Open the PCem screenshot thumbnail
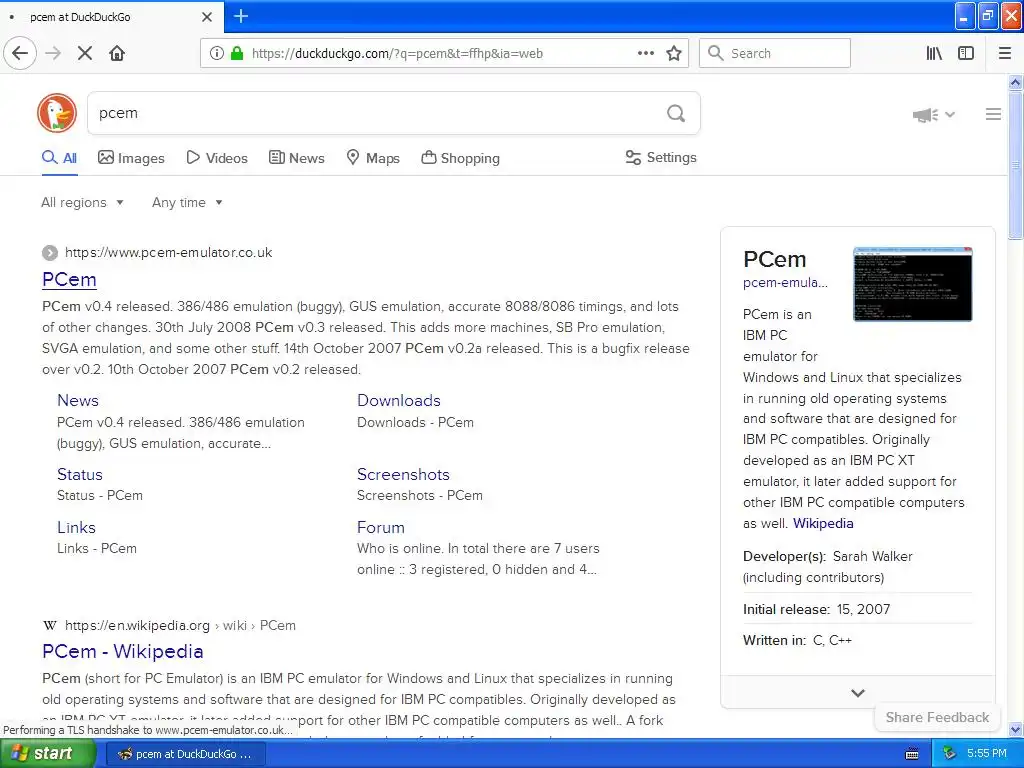The image size is (1024, 768). coord(913,284)
